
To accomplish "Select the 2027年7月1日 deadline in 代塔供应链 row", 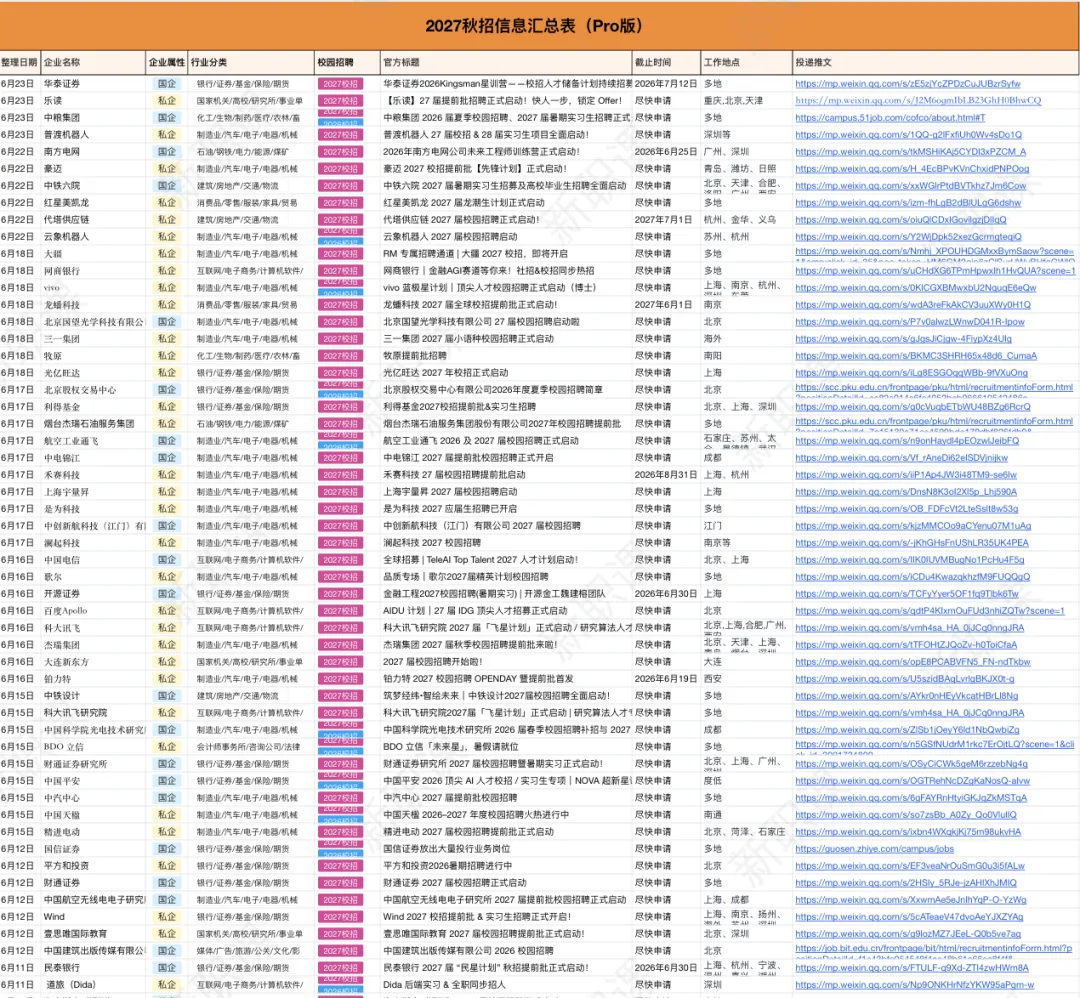I will pyautogui.click(x=663, y=220).
